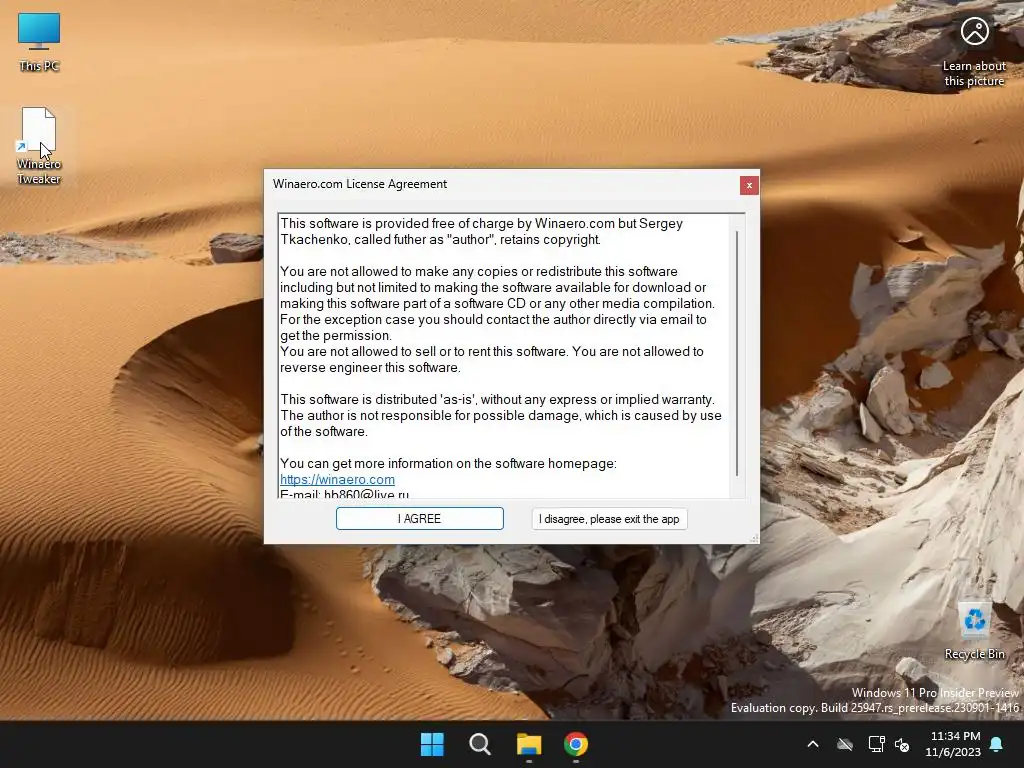Image resolution: width=1024 pixels, height=768 pixels.
Task: Open the Windows Start menu
Action: (432, 744)
